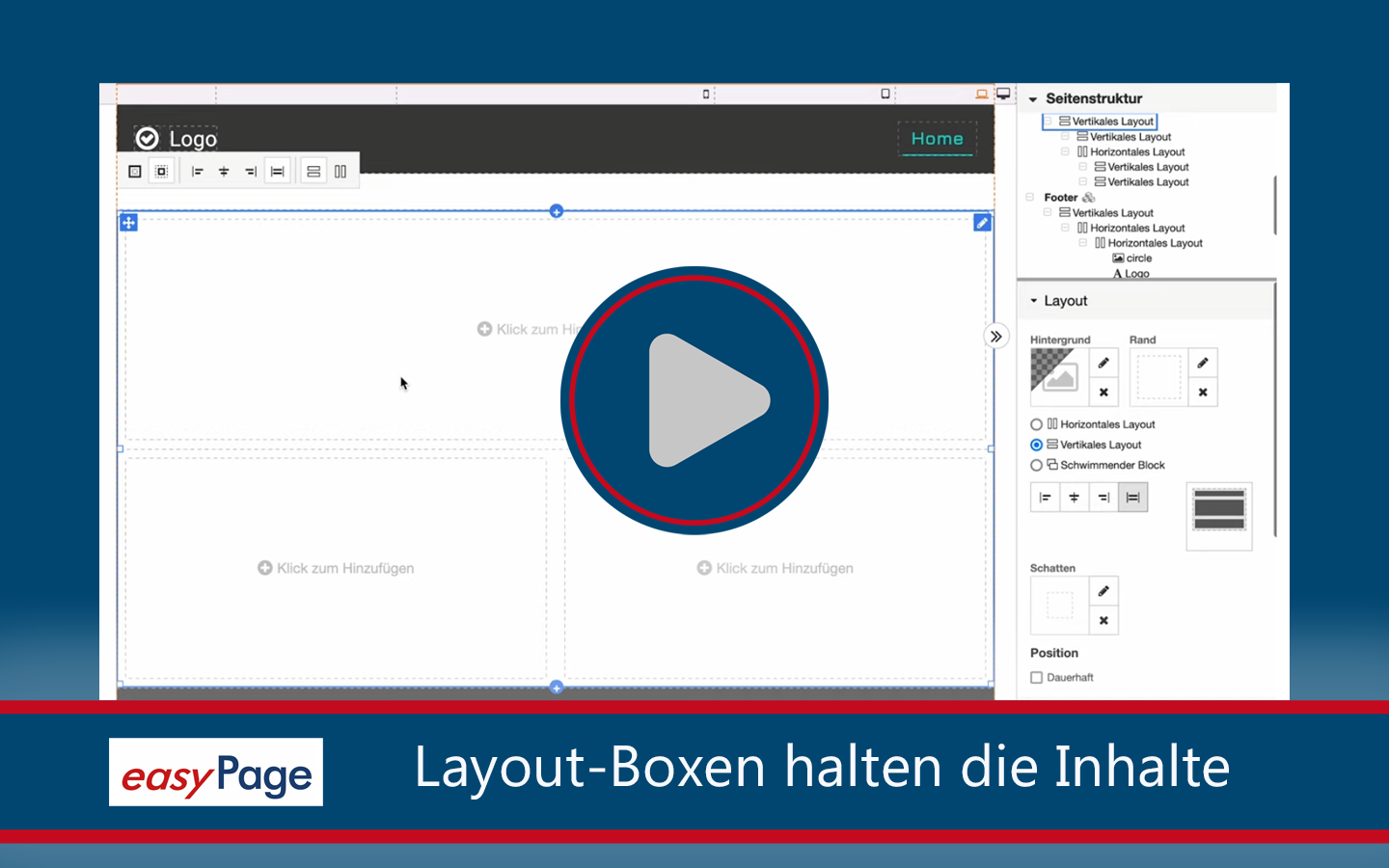Select the Horizontales Layout radio button
Image resolution: width=1389 pixels, height=868 pixels.
coord(1036,424)
